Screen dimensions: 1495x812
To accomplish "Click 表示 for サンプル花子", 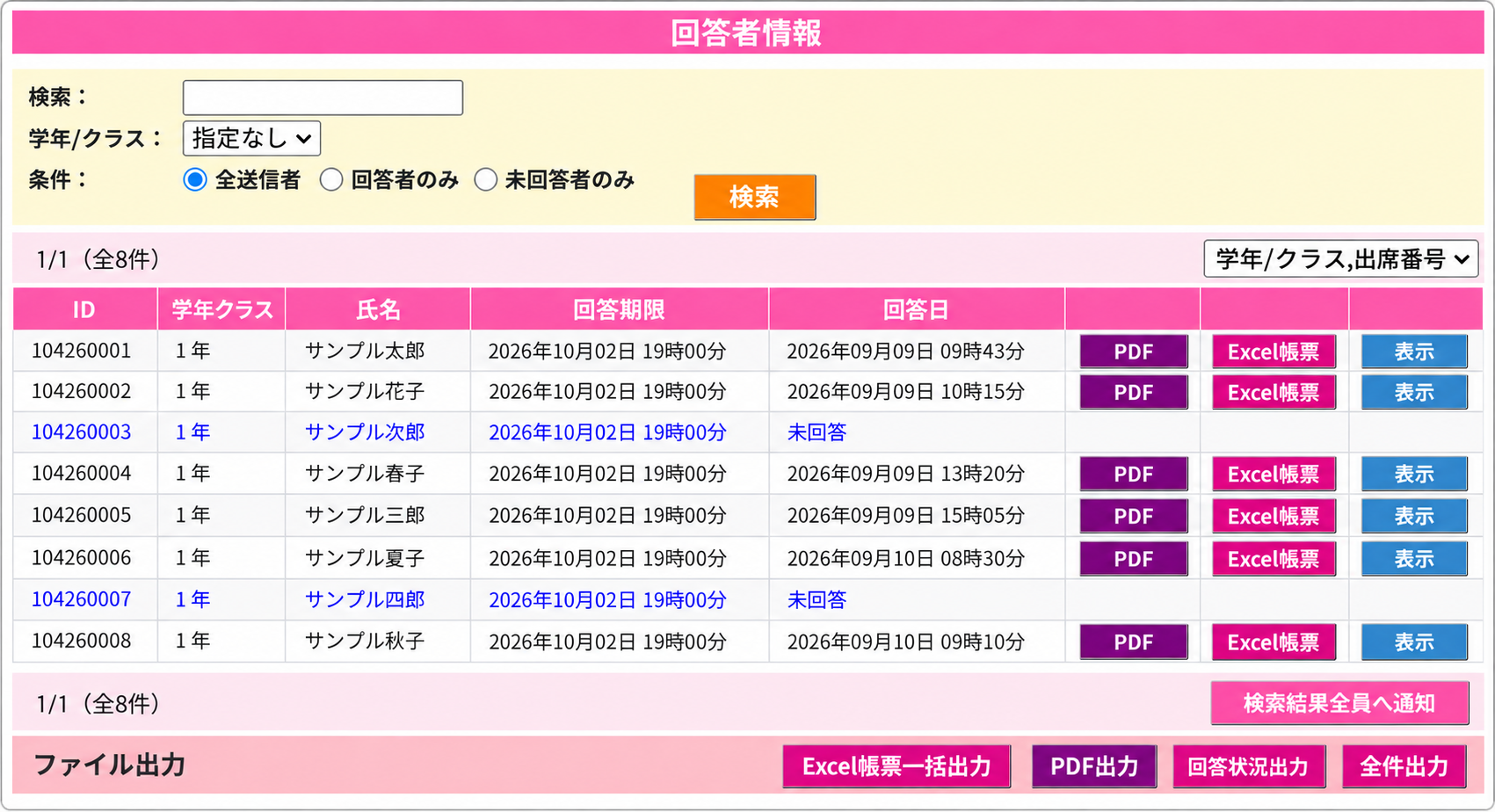I will coord(1413,392).
